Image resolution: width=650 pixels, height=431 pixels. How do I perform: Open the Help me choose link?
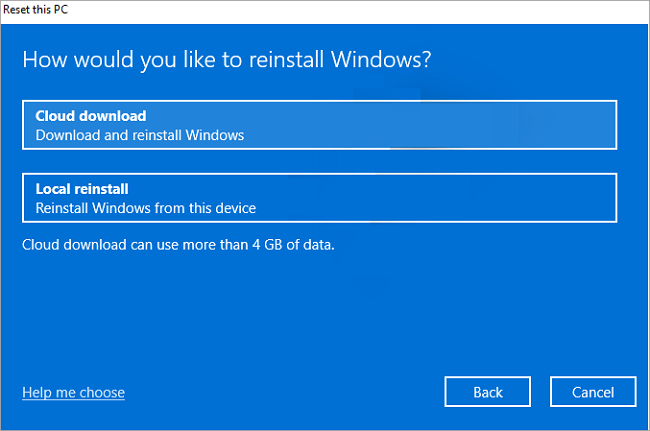click(73, 393)
